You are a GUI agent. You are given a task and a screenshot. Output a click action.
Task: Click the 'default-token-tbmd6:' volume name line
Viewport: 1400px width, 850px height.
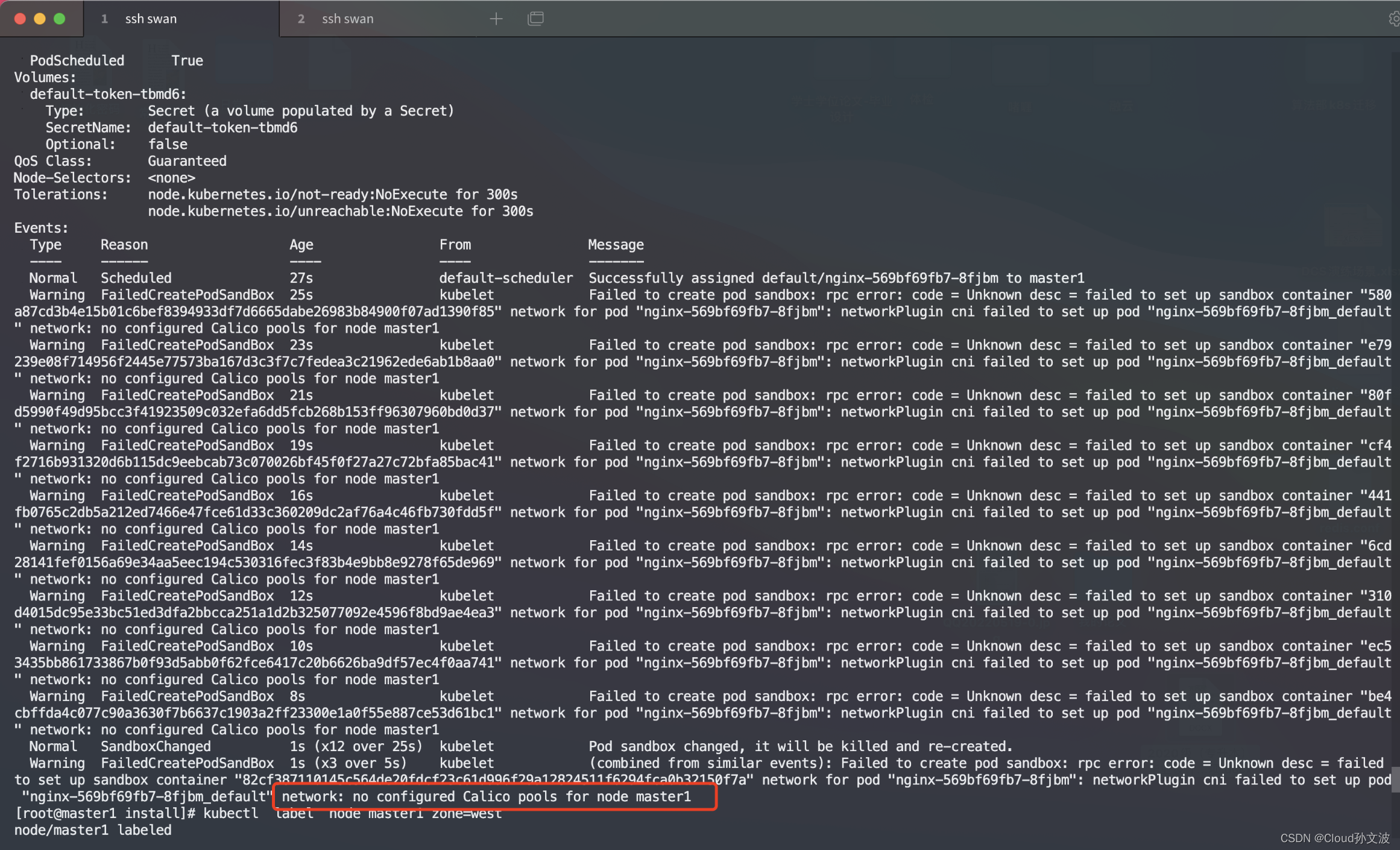point(108,95)
